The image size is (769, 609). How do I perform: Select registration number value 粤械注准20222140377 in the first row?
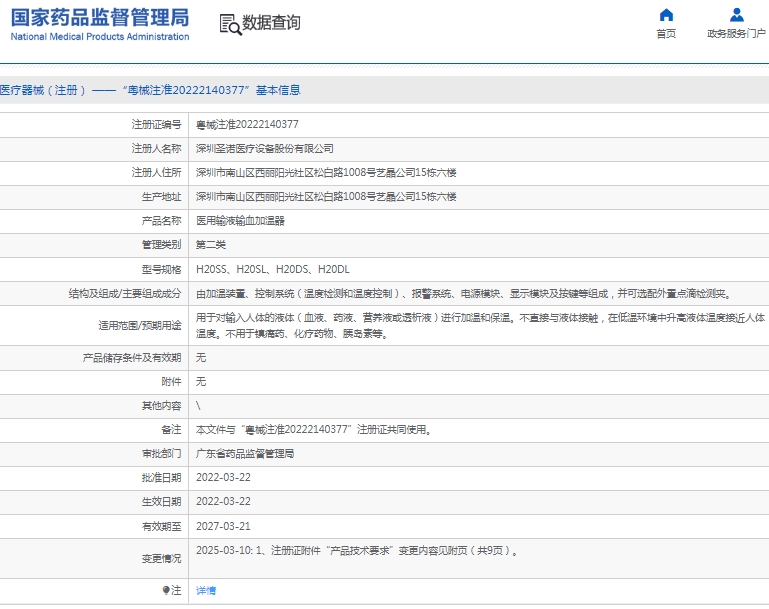[x=247, y=125]
